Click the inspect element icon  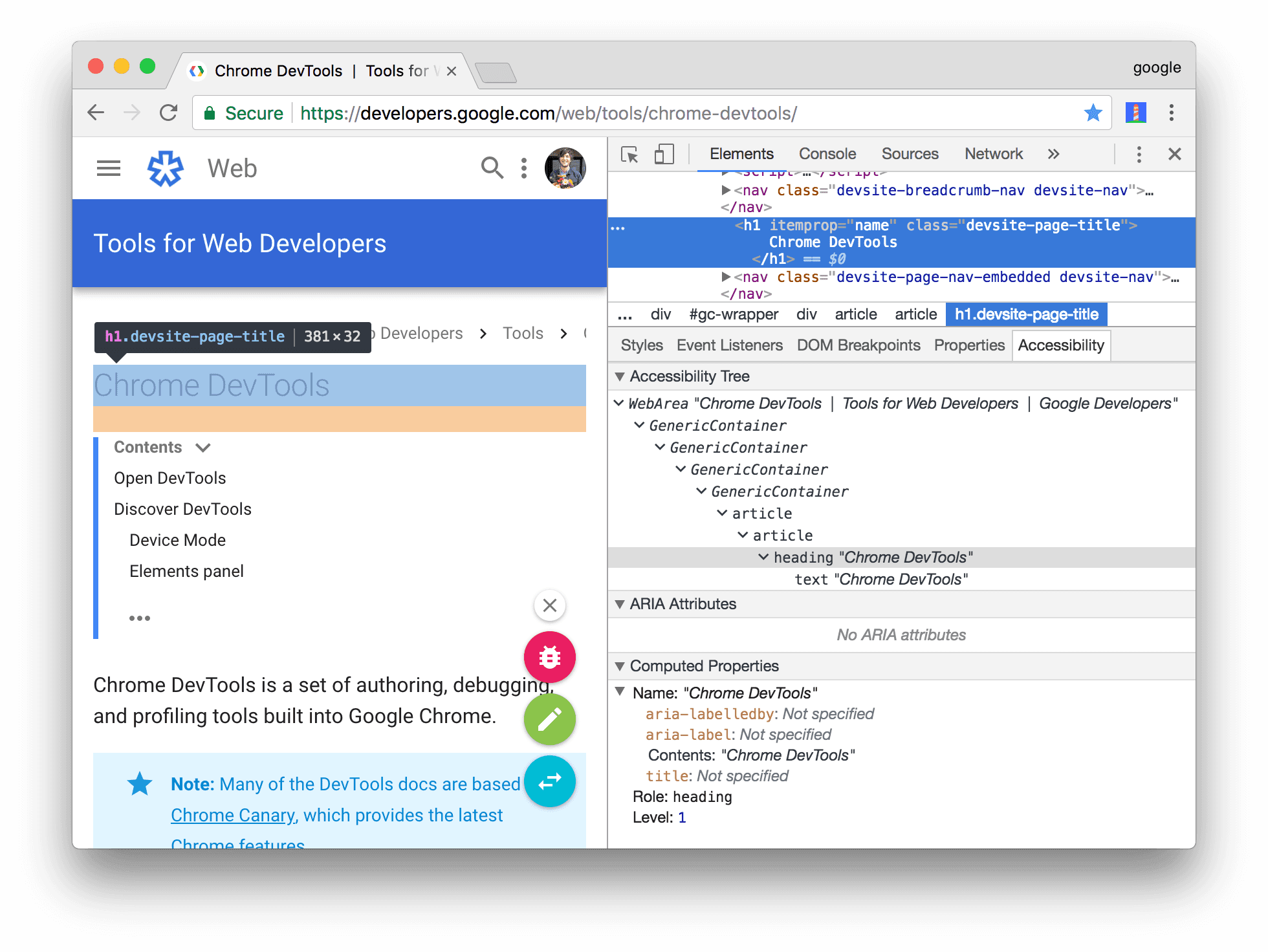[628, 155]
